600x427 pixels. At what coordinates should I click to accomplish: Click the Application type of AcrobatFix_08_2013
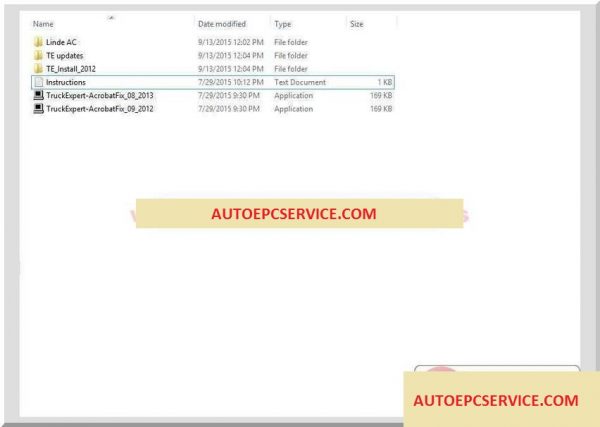pos(293,96)
